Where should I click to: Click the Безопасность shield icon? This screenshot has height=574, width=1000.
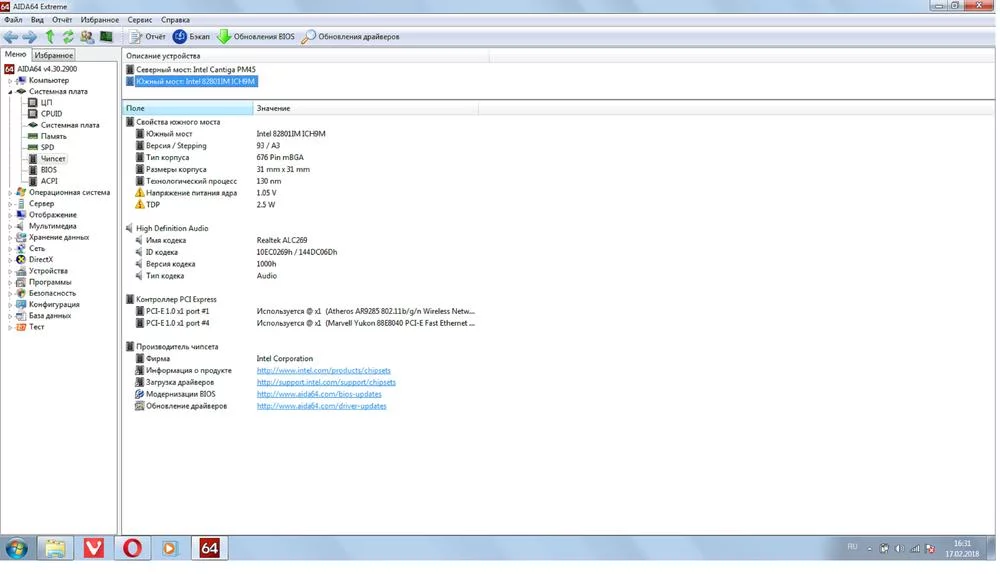point(21,293)
